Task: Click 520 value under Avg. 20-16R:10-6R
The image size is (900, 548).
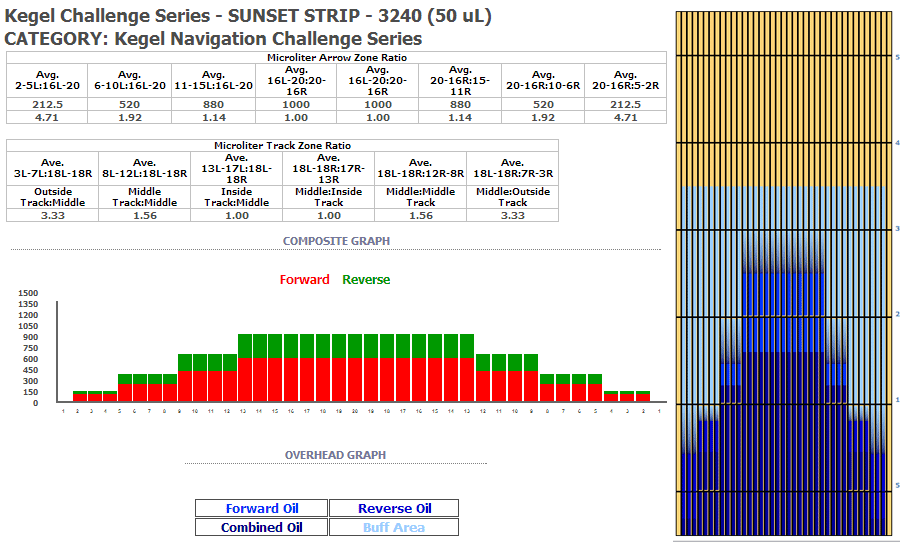Action: 543,104
